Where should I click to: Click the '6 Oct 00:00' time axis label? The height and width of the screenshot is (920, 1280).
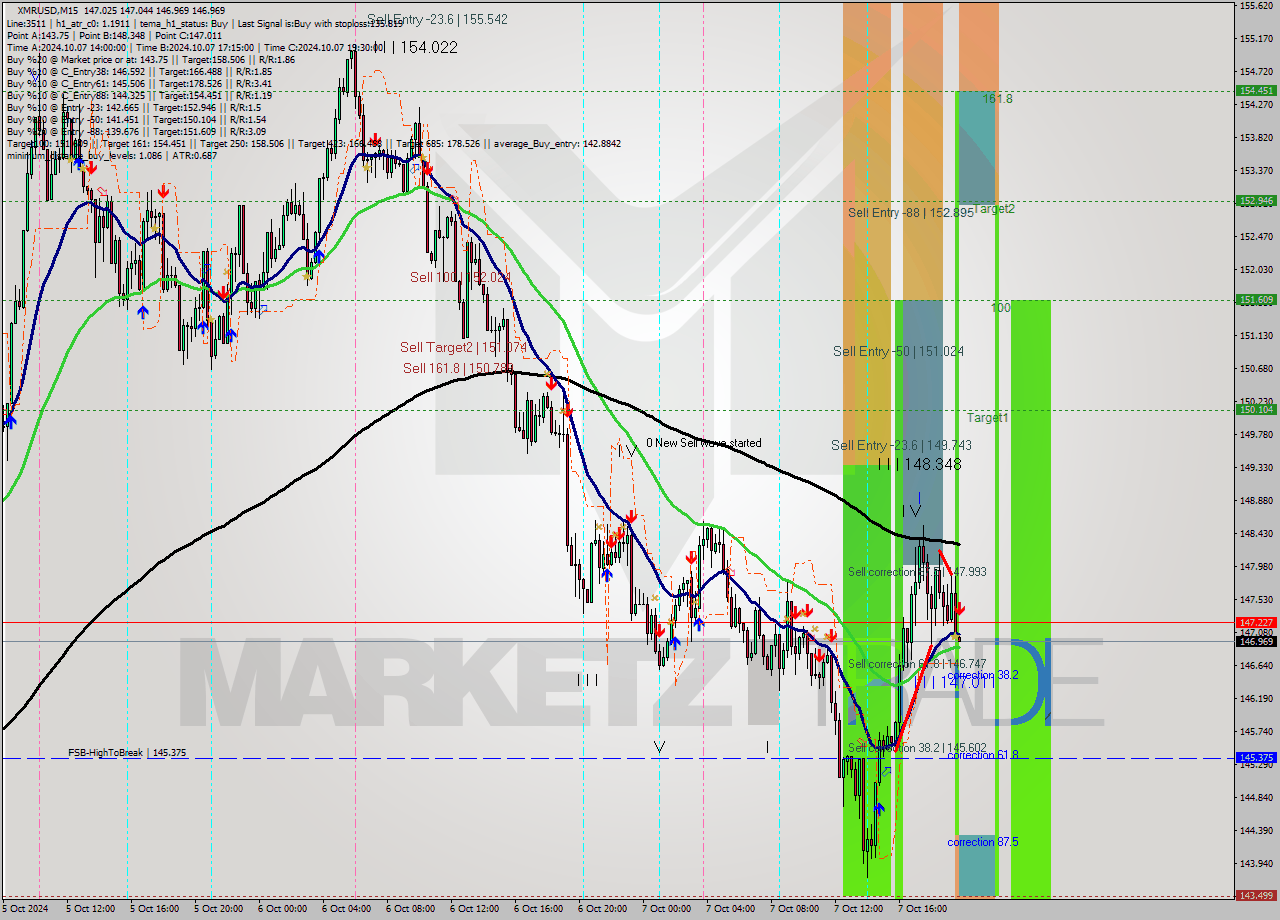(x=281, y=909)
